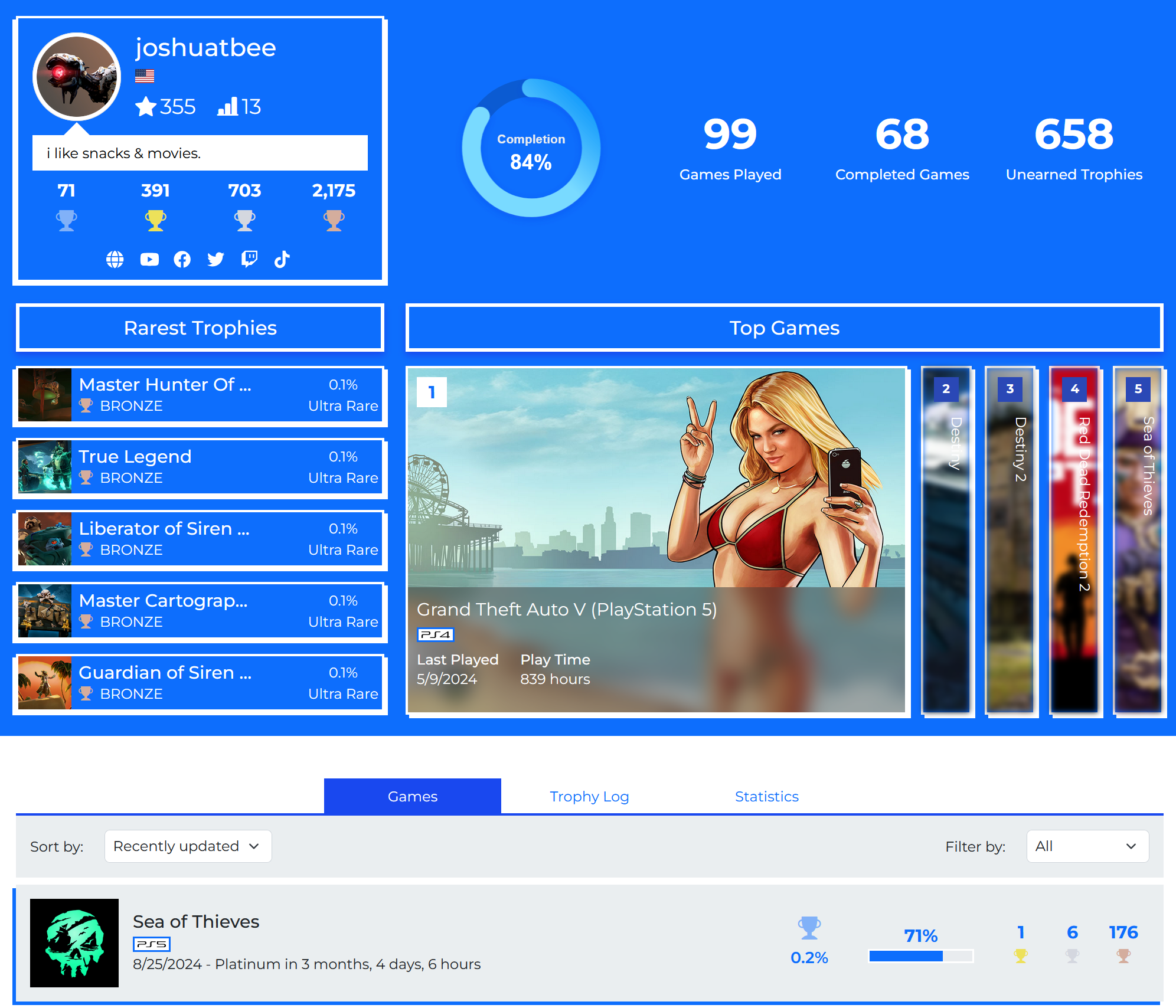Expand the Filter by All dropdown

point(1087,846)
